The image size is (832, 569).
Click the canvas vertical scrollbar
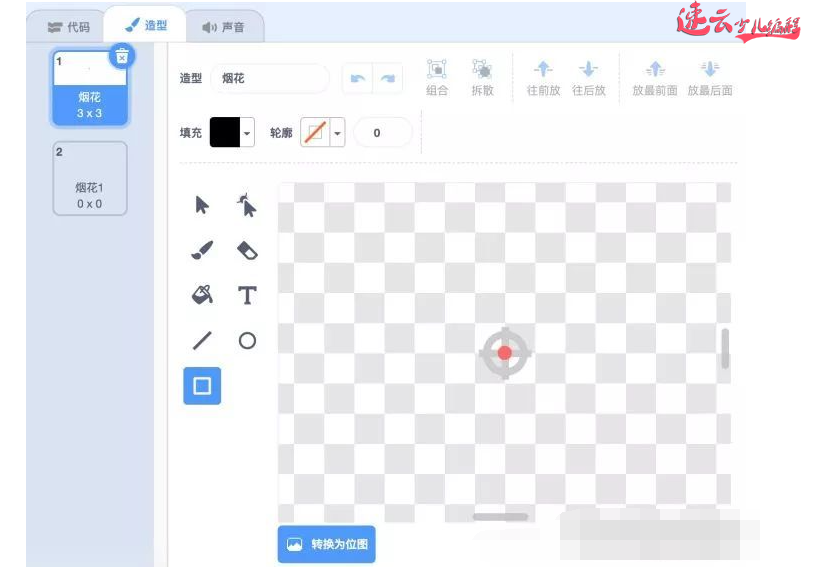(x=725, y=349)
